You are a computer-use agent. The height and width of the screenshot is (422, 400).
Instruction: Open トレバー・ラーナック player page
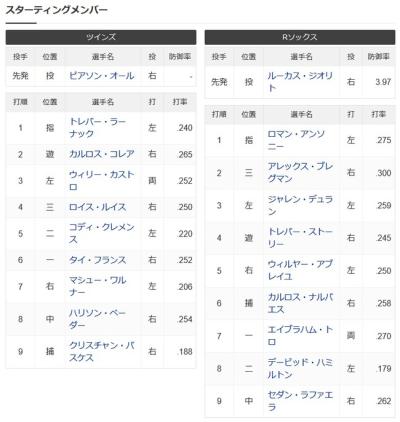(97, 128)
